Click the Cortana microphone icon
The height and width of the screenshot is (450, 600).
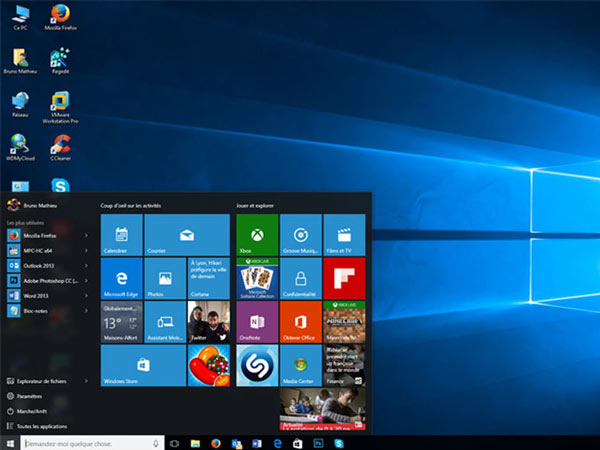tap(156, 443)
